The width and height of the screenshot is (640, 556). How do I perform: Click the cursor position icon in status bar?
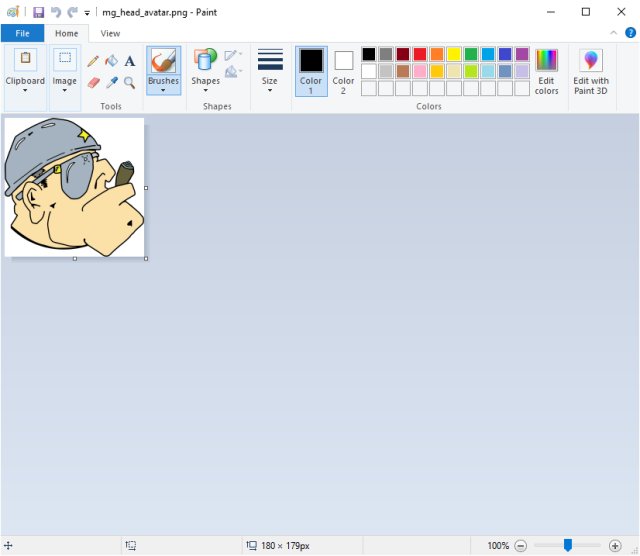pos(8,545)
